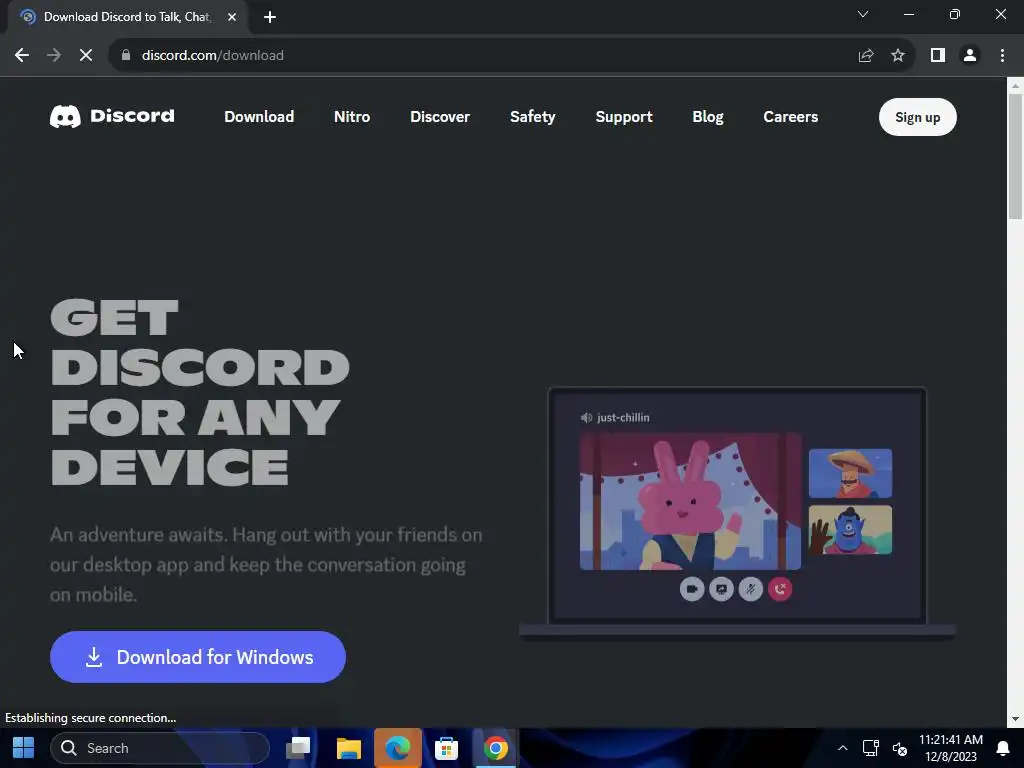View site security lock info
The height and width of the screenshot is (768, 1024).
126,56
